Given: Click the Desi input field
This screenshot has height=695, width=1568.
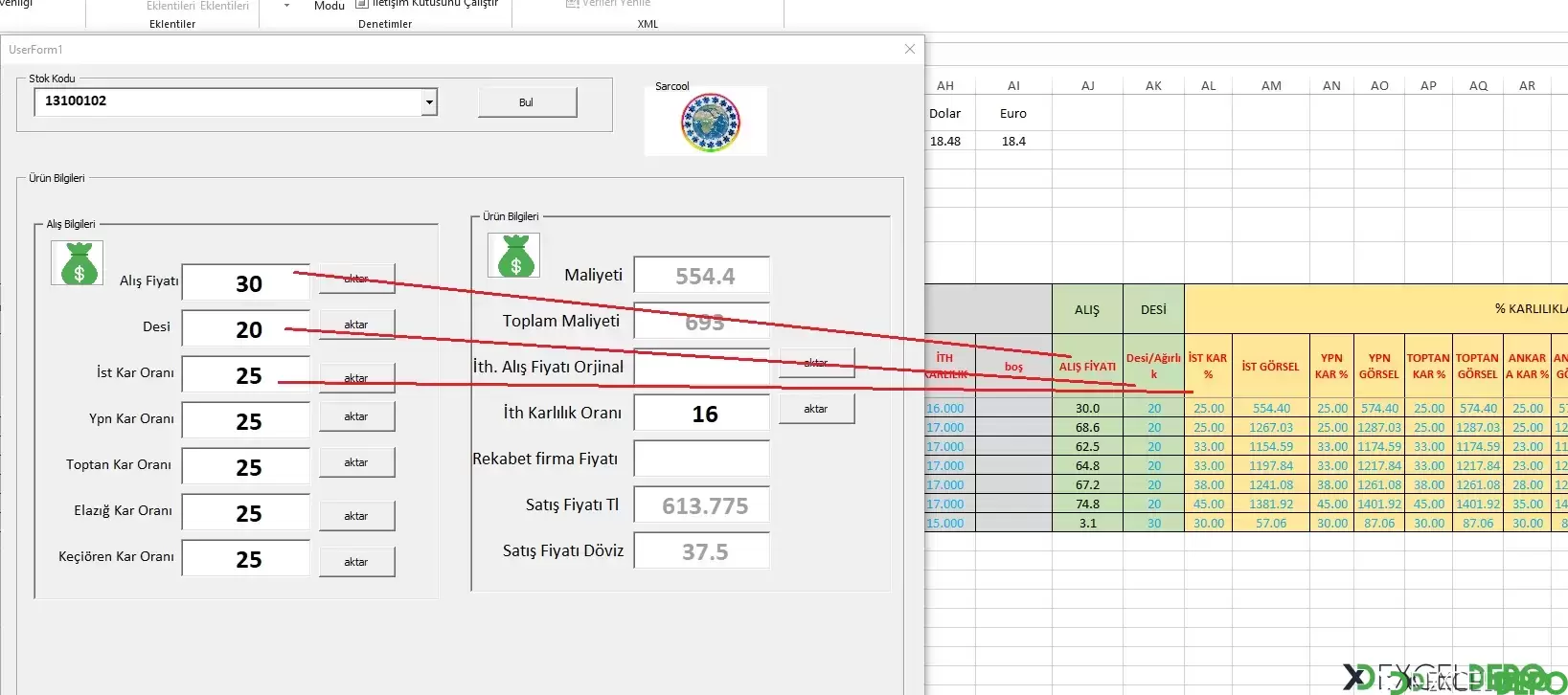Looking at the screenshot, I should pos(246,329).
